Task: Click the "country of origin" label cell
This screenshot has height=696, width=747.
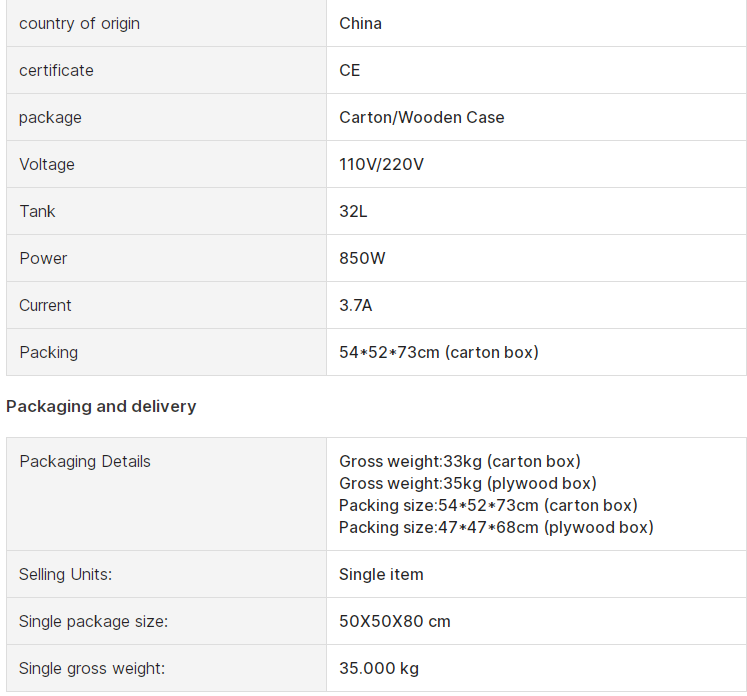Action: click(79, 23)
